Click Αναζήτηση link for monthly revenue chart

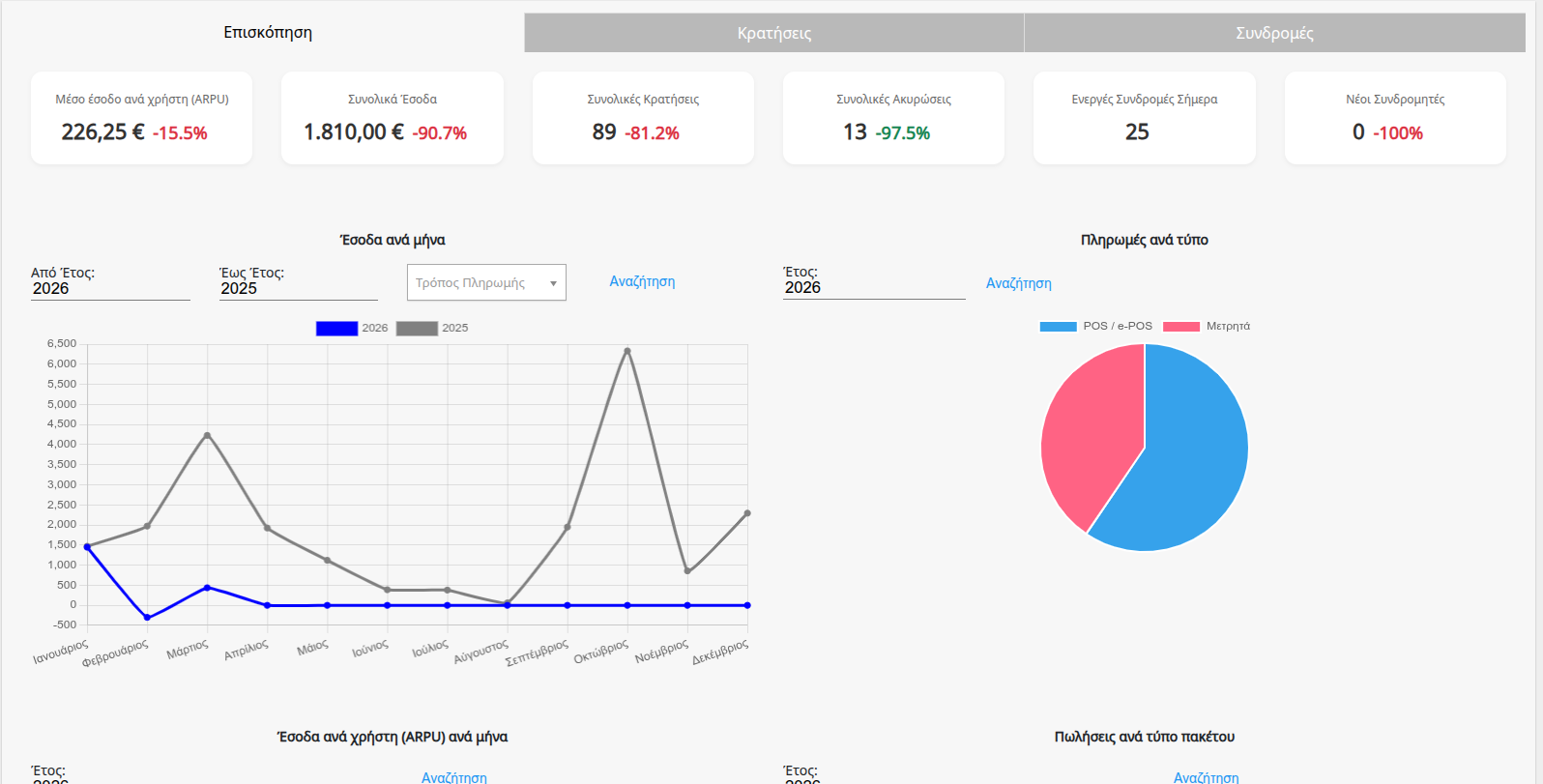click(x=642, y=281)
